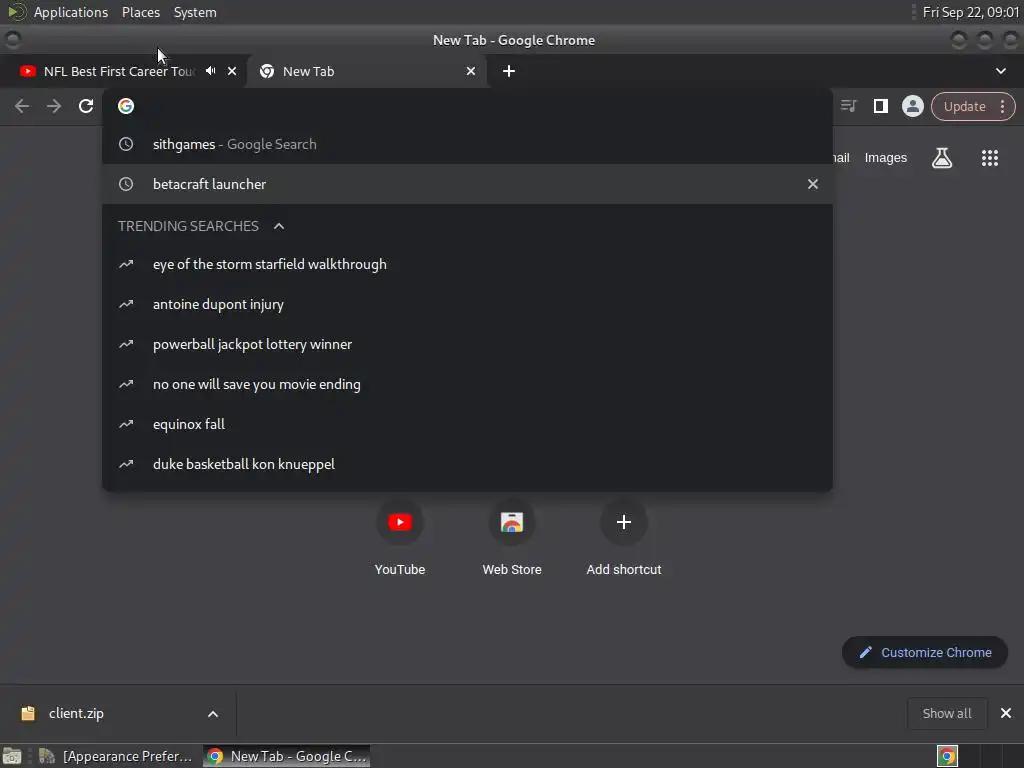Viewport: 1024px width, 768px height.
Task: Remove betacraft launcher suggestion
Action: [x=812, y=184]
